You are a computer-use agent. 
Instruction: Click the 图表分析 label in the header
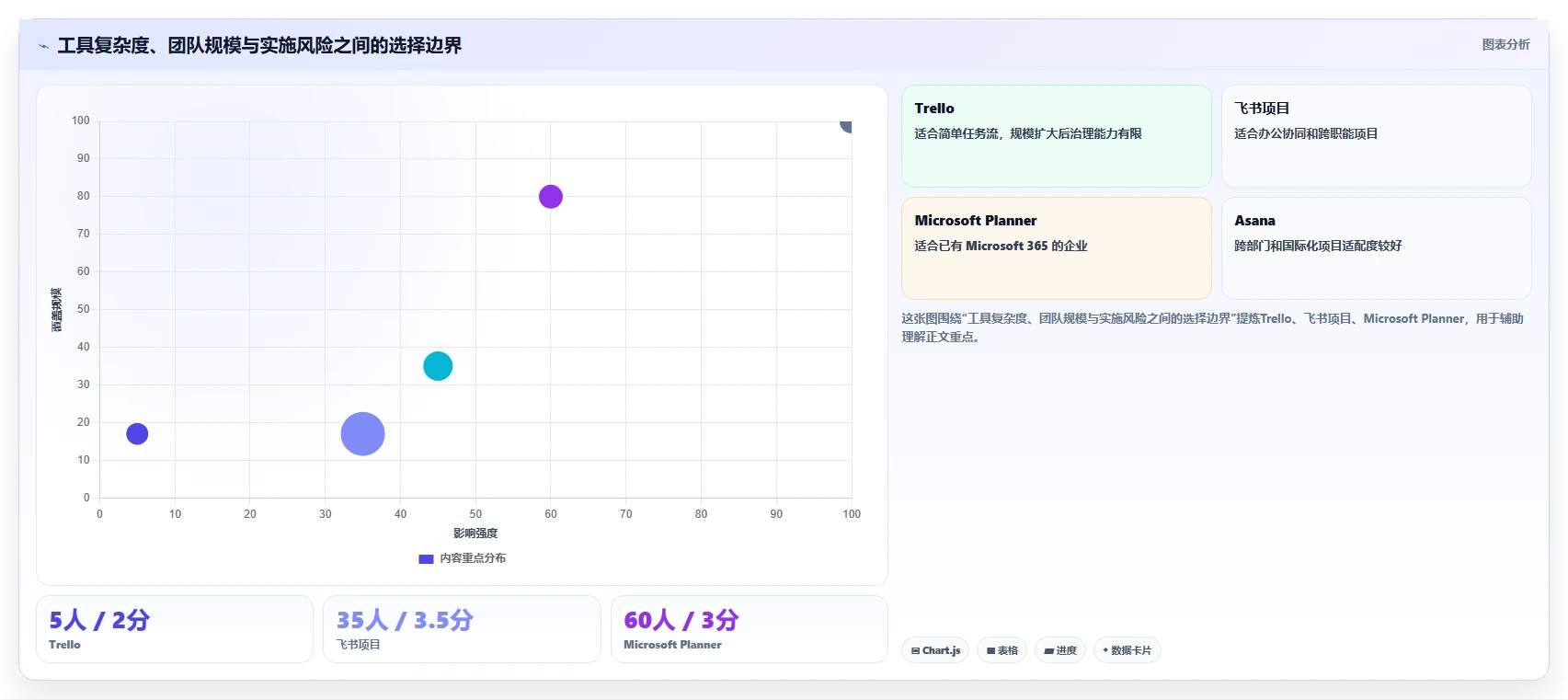(x=1505, y=44)
